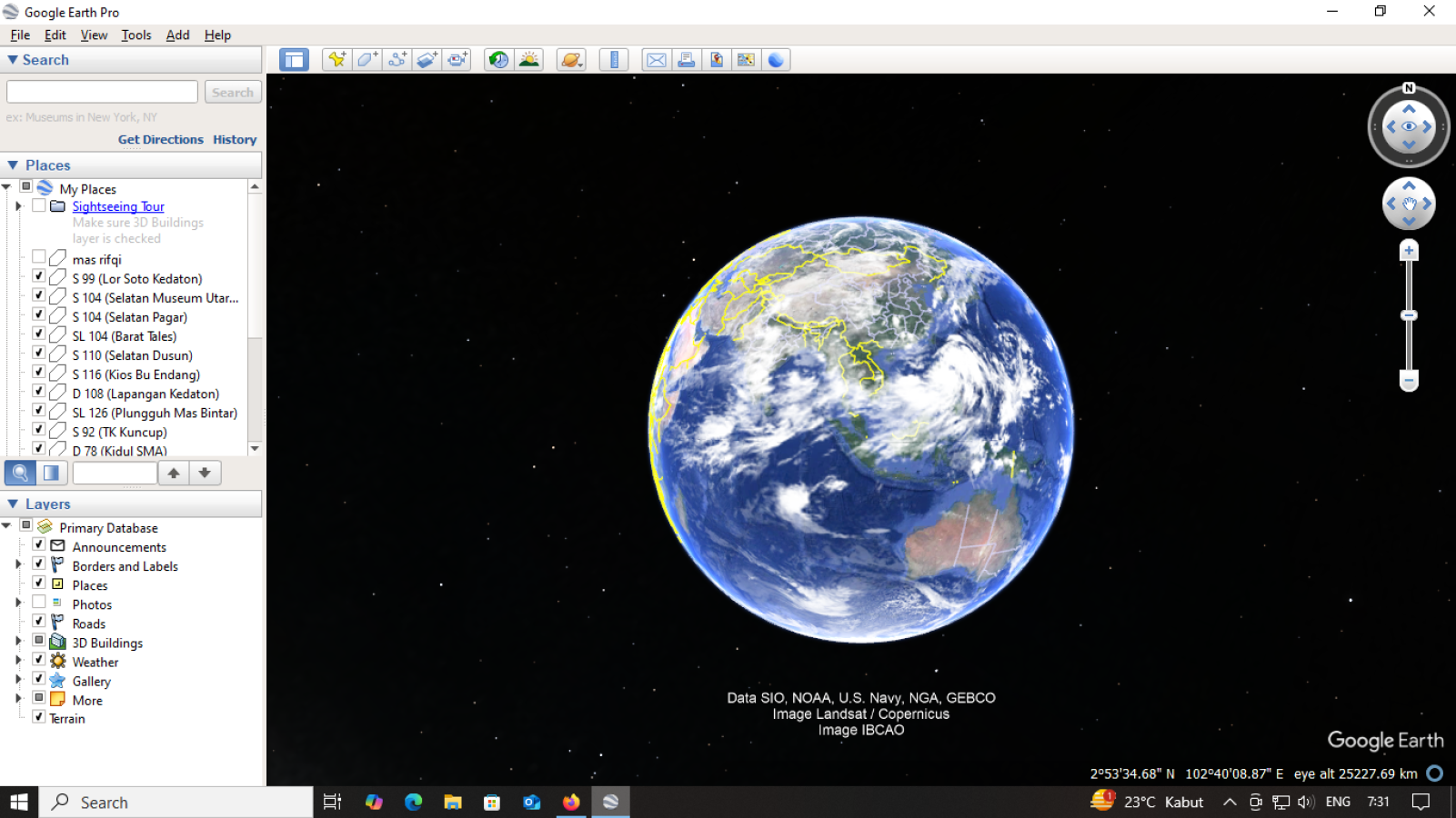This screenshot has height=818, width=1456.
Task: Expand the Gallery layer
Action: tap(18, 679)
